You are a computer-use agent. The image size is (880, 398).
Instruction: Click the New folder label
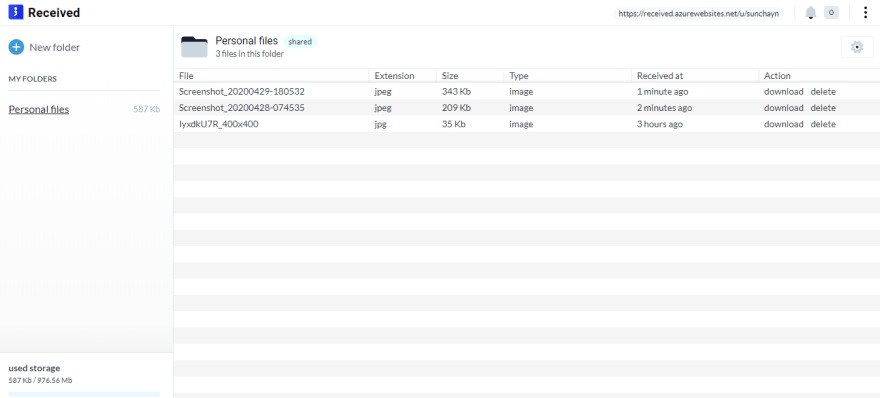54,48
